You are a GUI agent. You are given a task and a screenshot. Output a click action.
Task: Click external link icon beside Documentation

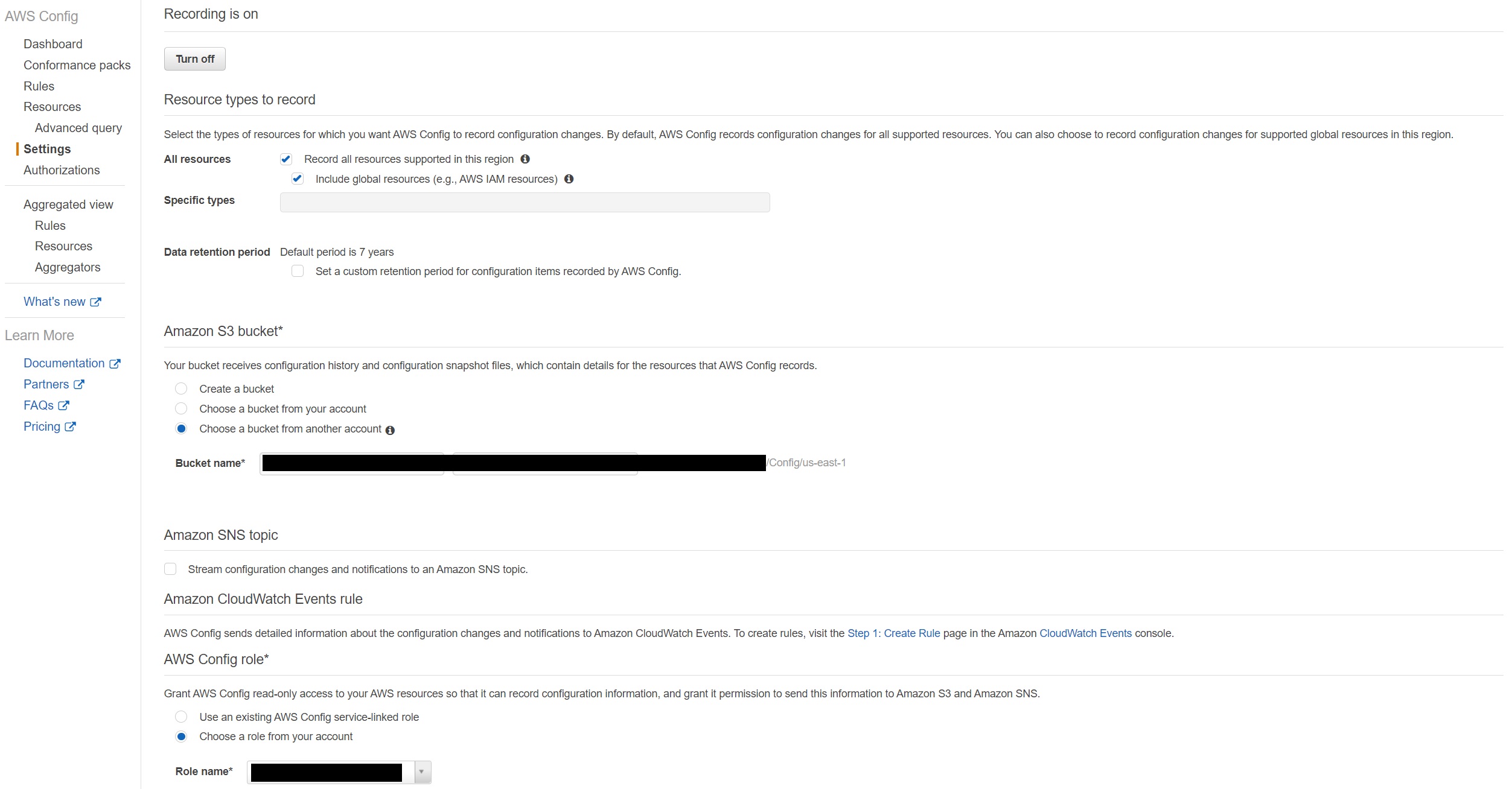coord(115,364)
